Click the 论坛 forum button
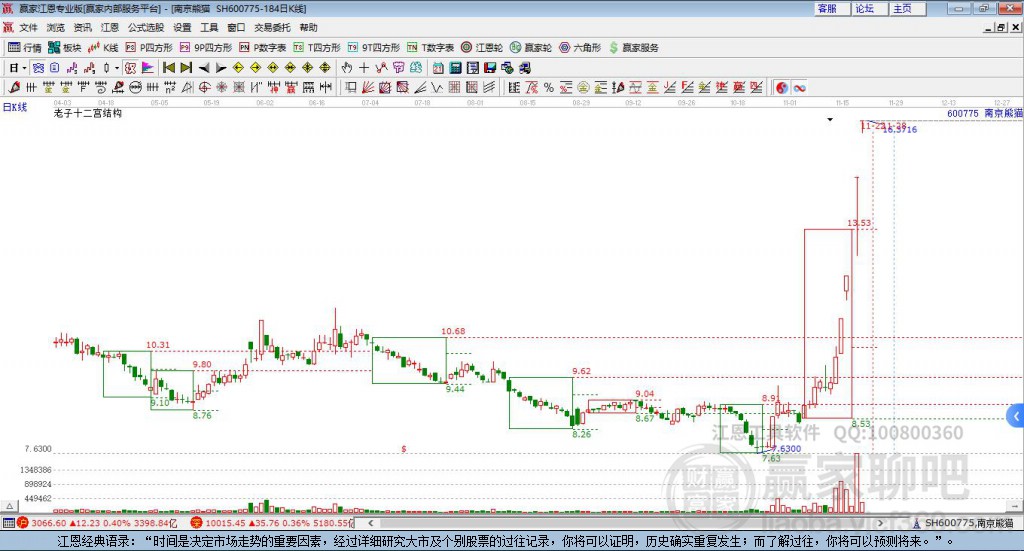The height and width of the screenshot is (551, 1024). coord(869,8)
